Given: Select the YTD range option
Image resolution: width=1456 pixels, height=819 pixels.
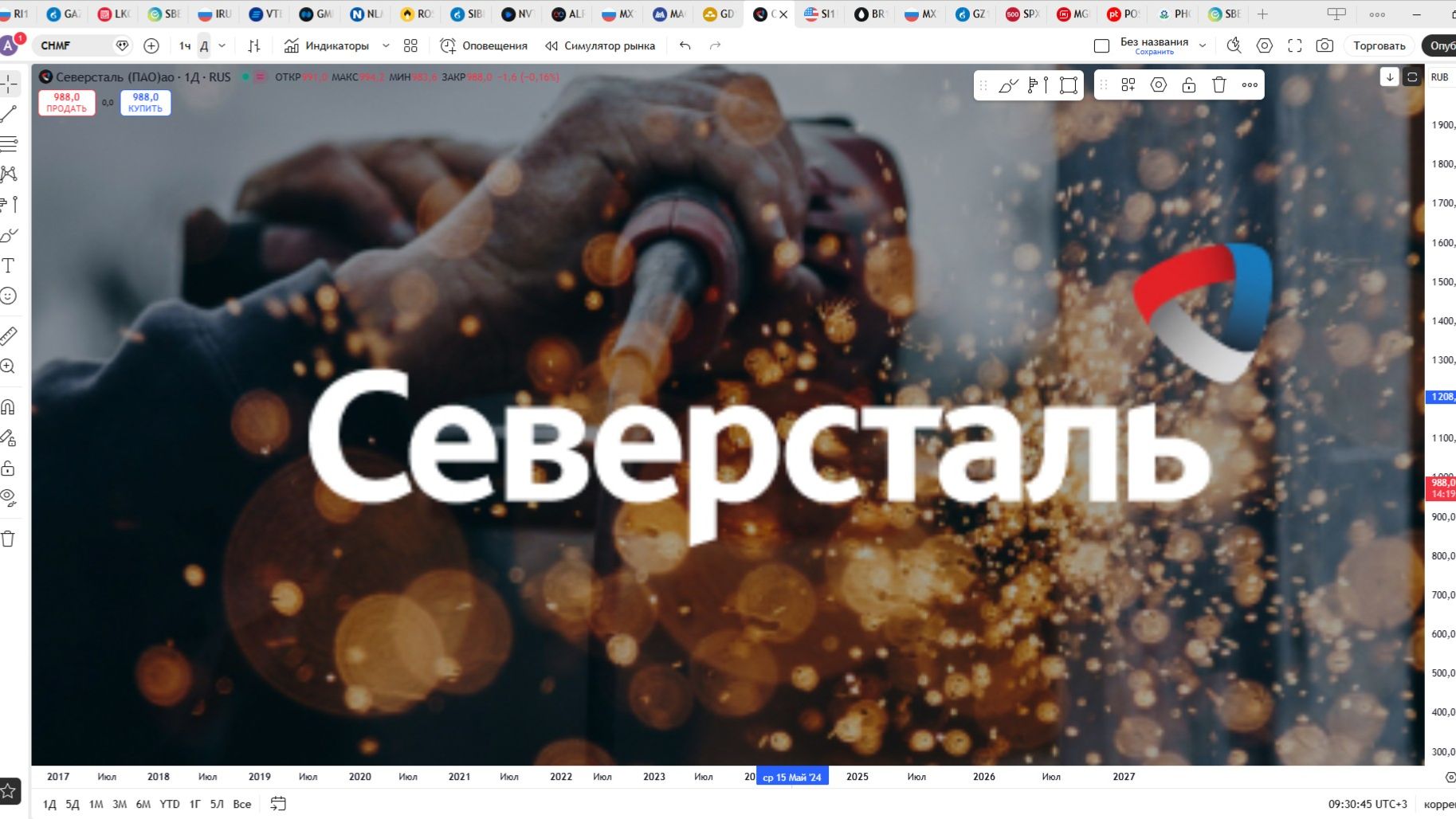Looking at the screenshot, I should click(169, 805).
